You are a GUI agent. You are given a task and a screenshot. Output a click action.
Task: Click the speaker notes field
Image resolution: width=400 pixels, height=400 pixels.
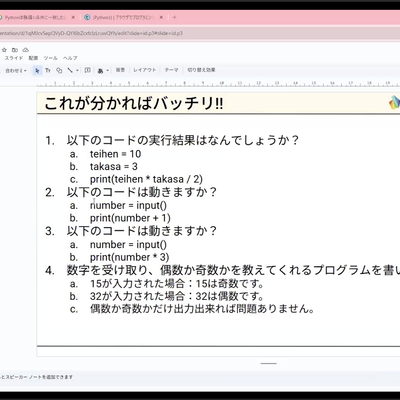pos(200,377)
